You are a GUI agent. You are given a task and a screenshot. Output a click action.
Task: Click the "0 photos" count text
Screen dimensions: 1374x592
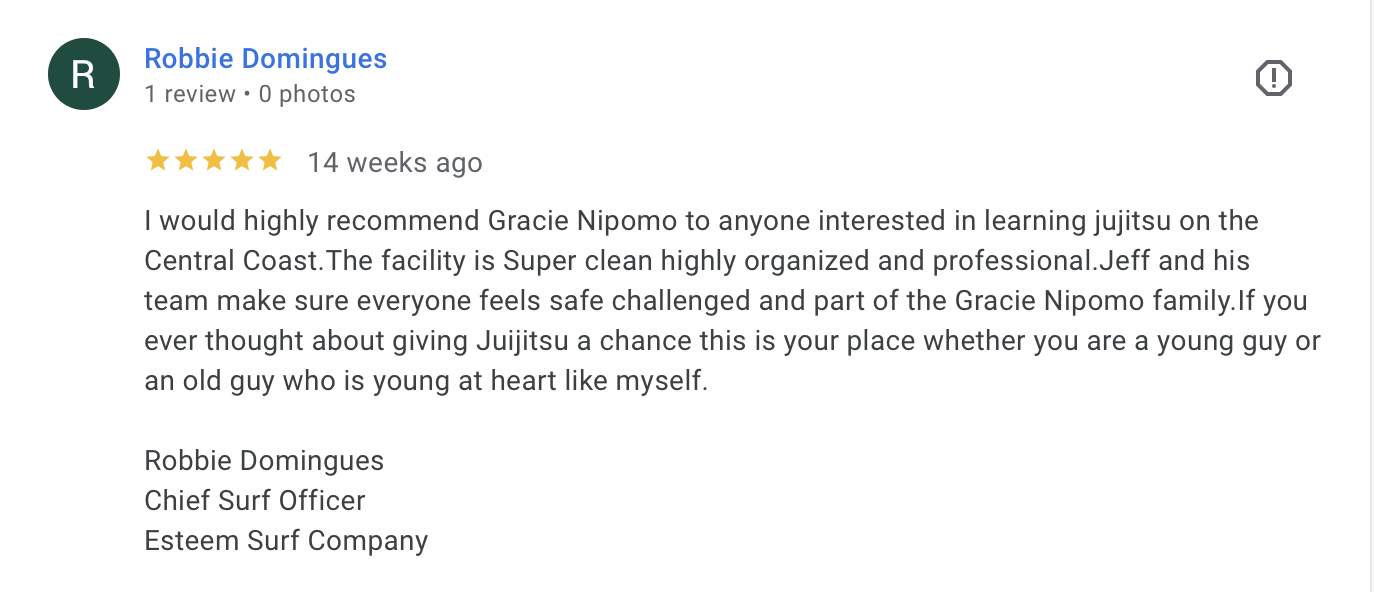[307, 94]
